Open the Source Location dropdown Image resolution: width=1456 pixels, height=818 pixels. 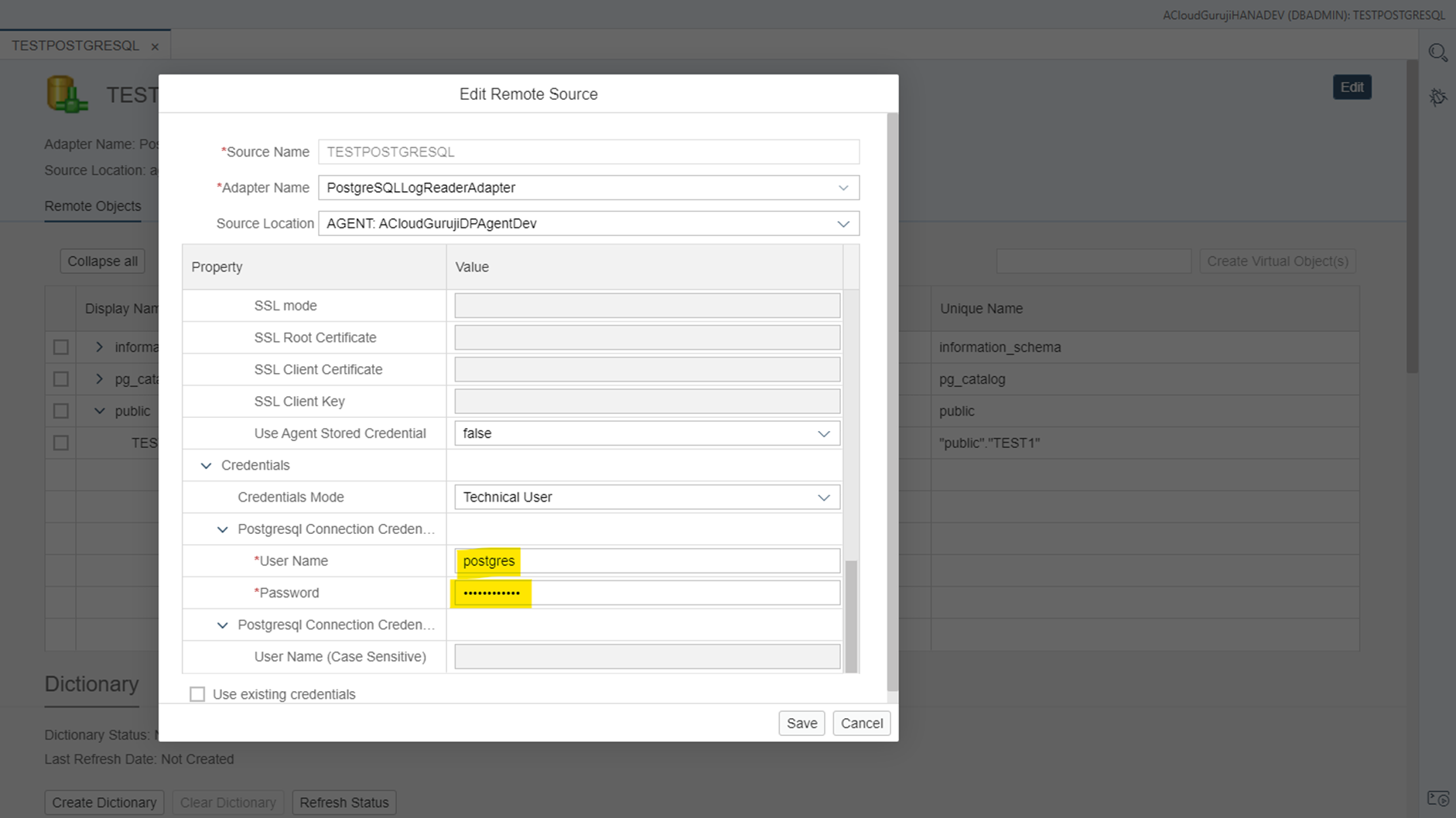coord(843,224)
